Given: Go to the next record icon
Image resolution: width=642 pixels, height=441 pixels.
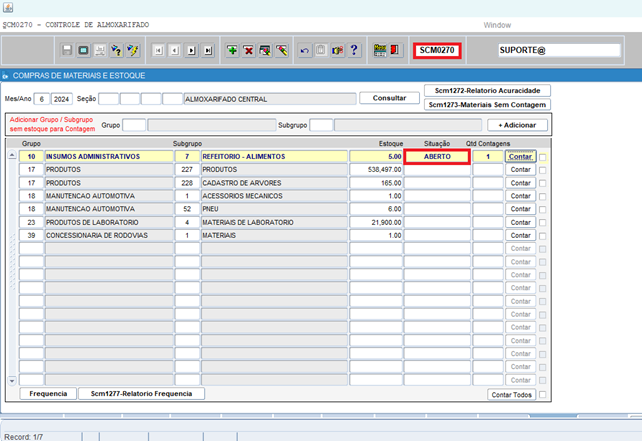Looking at the screenshot, I should point(191,50).
